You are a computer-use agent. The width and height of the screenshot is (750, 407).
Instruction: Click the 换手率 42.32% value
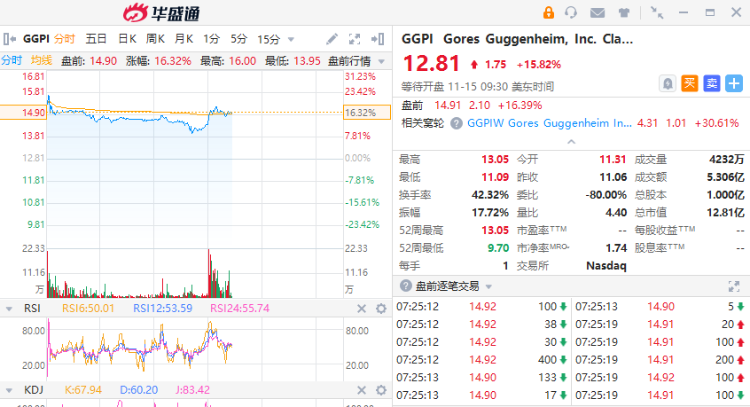[x=490, y=195]
